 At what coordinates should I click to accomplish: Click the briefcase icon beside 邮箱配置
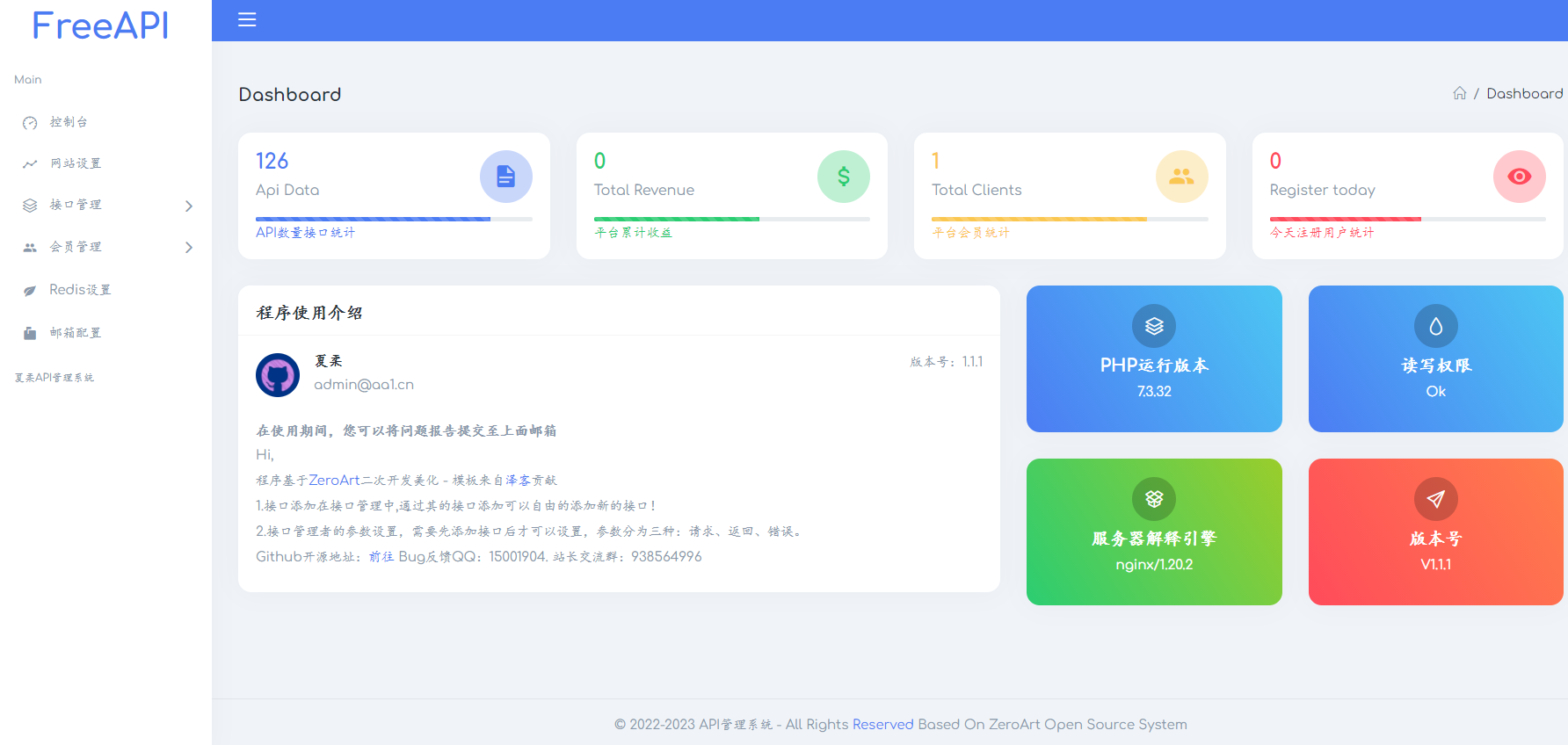click(x=30, y=333)
